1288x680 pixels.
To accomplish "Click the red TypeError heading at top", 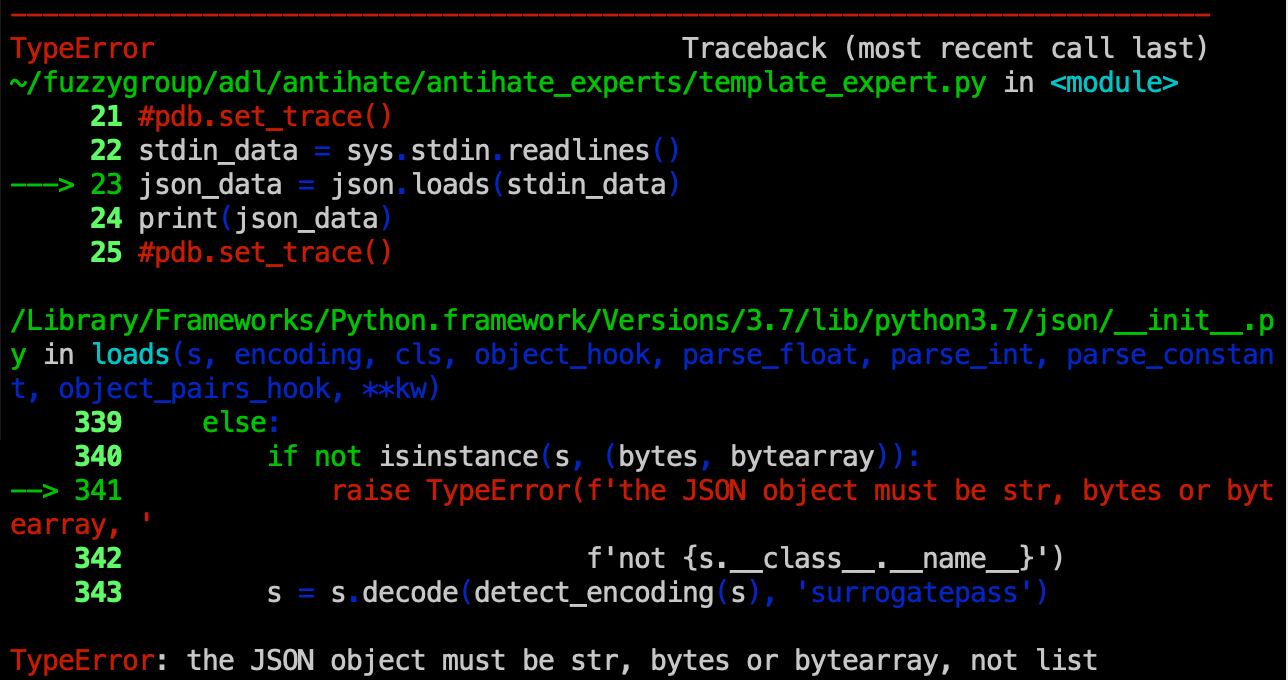I will [82, 48].
